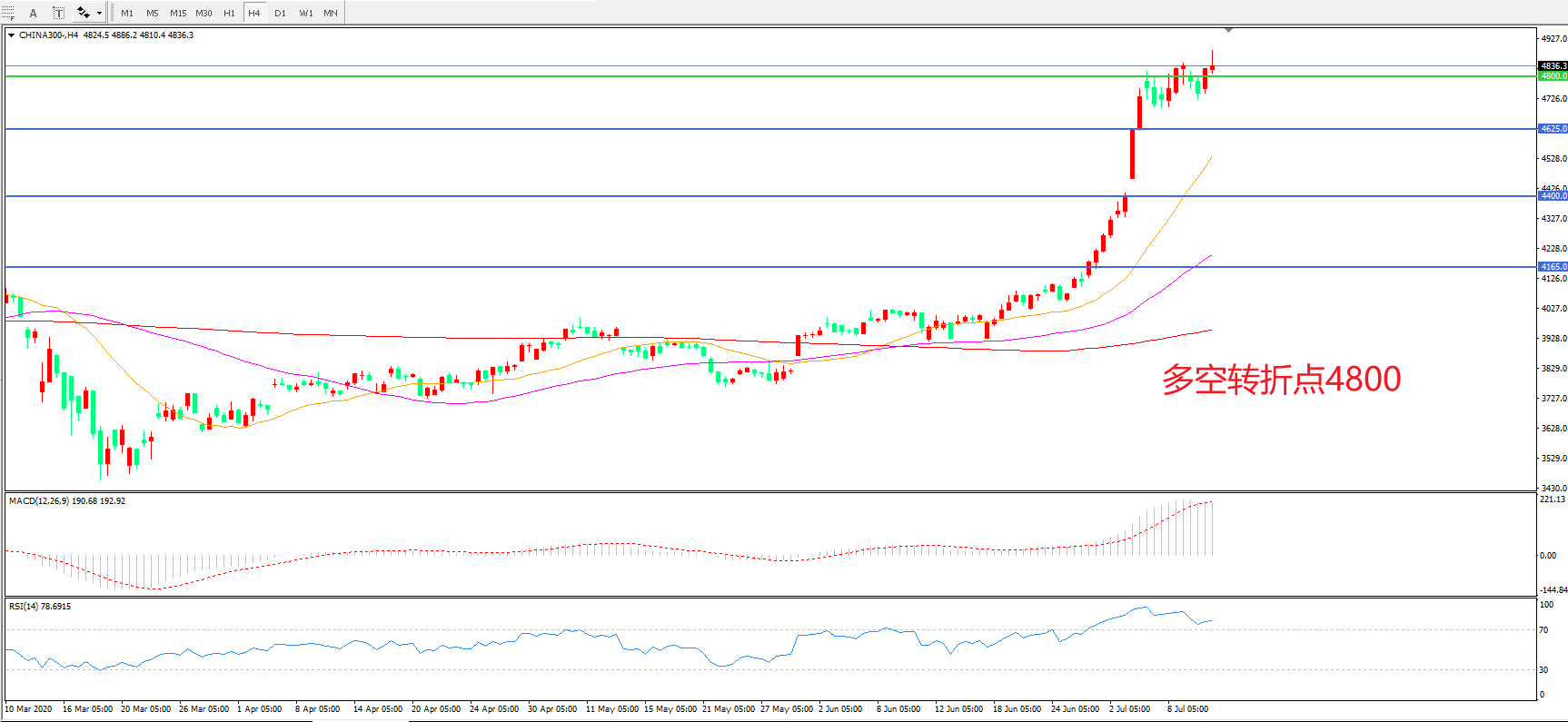
Task: Change chart to W1 weekly timeframe
Action: [306, 13]
